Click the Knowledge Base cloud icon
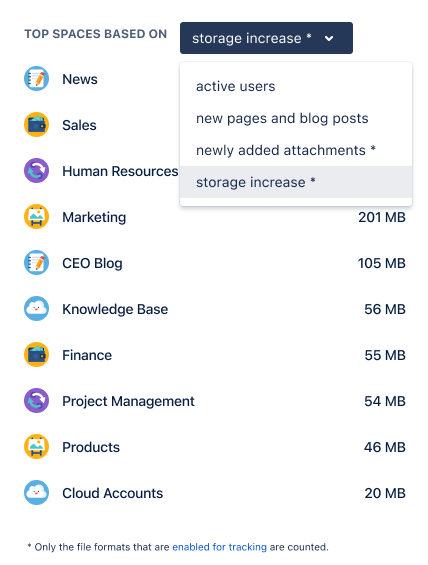The width and height of the screenshot is (428, 565). (x=36, y=308)
